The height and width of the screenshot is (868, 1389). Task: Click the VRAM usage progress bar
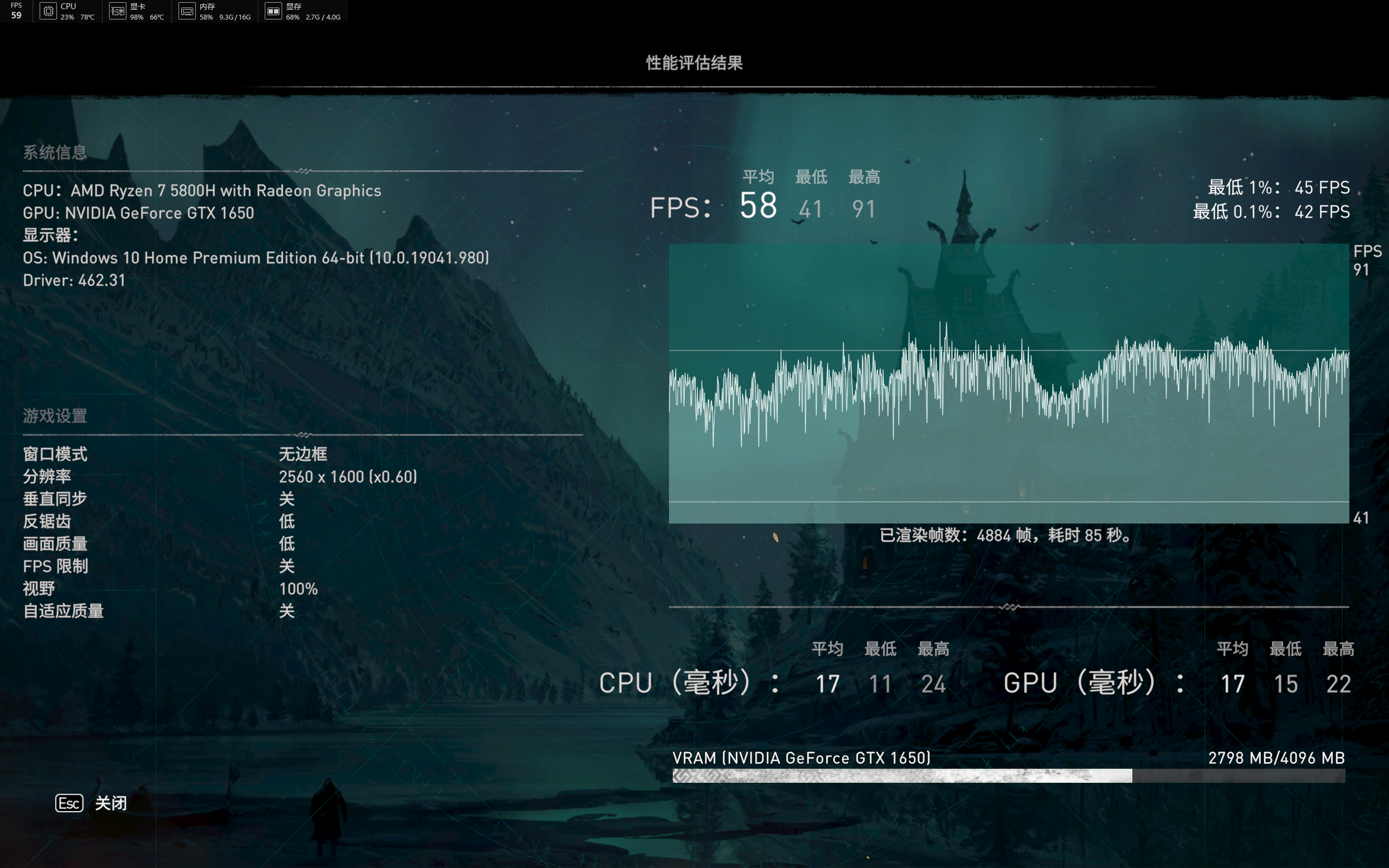click(x=1009, y=776)
